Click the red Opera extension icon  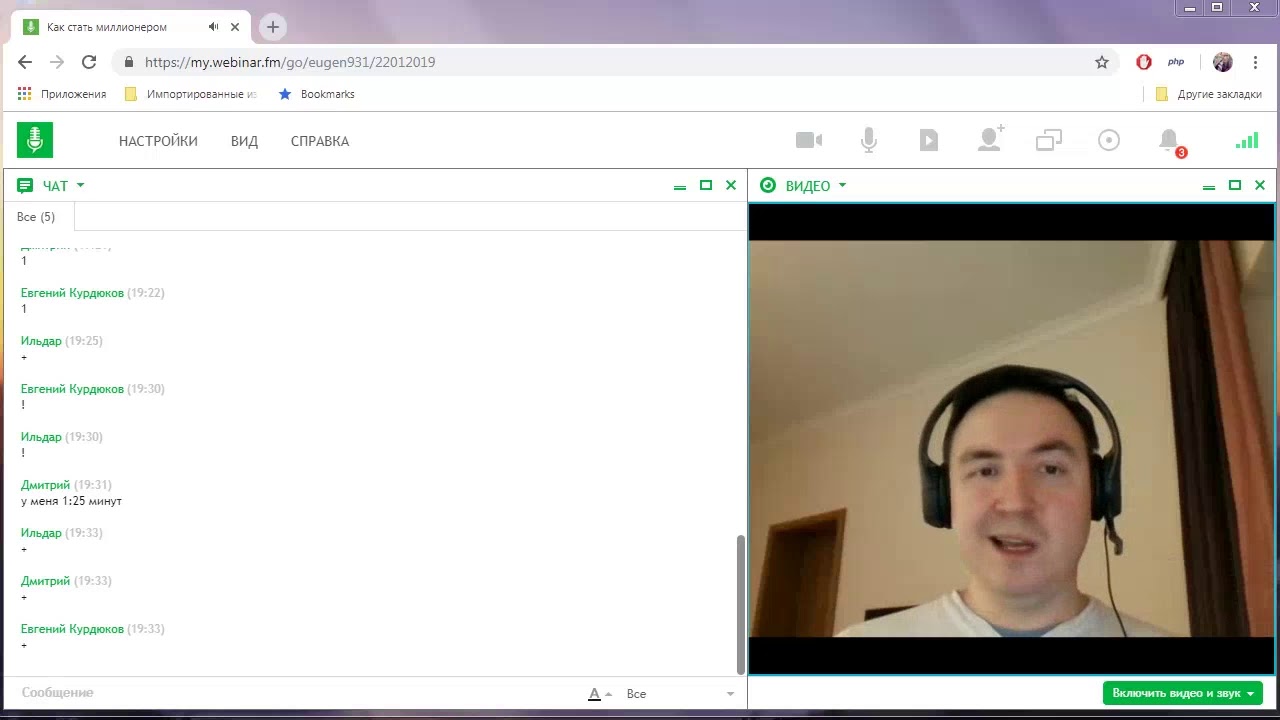(x=1144, y=62)
